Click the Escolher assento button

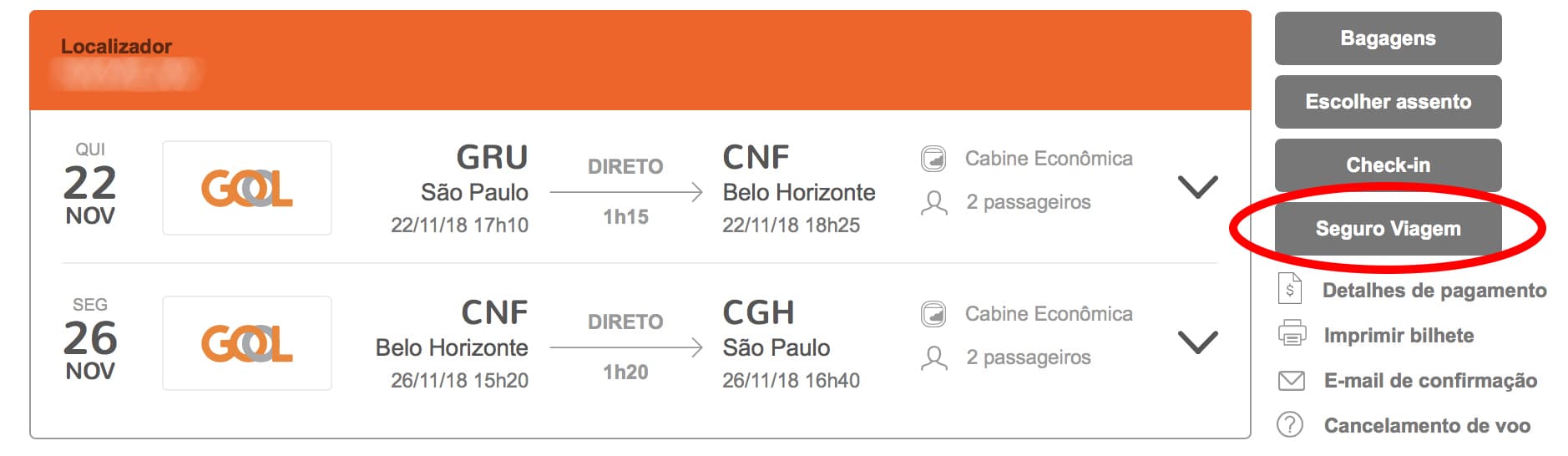coord(1388,102)
